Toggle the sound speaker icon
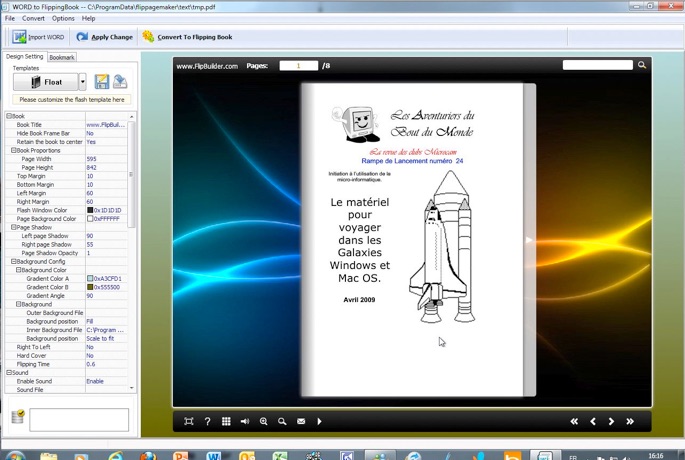 [245, 421]
